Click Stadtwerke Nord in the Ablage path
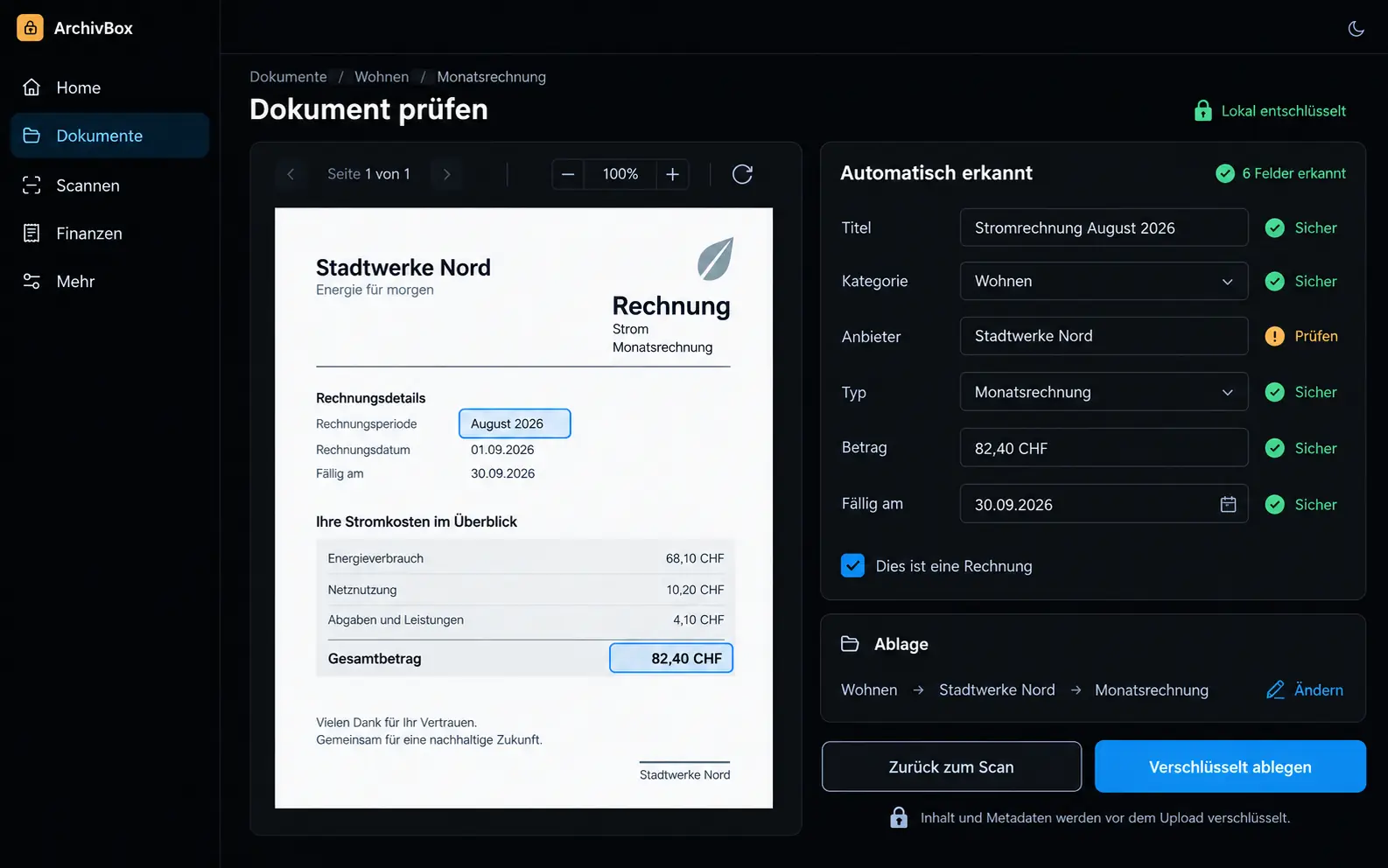Image resolution: width=1388 pixels, height=868 pixels. [997, 689]
